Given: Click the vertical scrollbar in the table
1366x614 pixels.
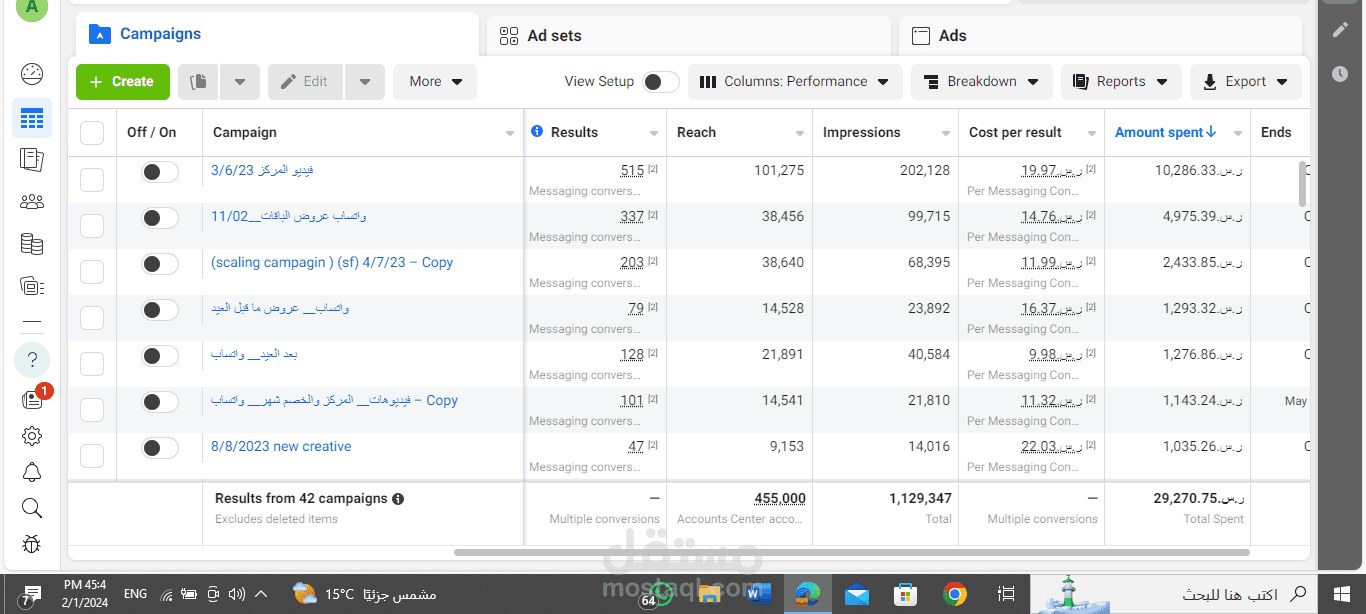Looking at the screenshot, I should click(1301, 182).
